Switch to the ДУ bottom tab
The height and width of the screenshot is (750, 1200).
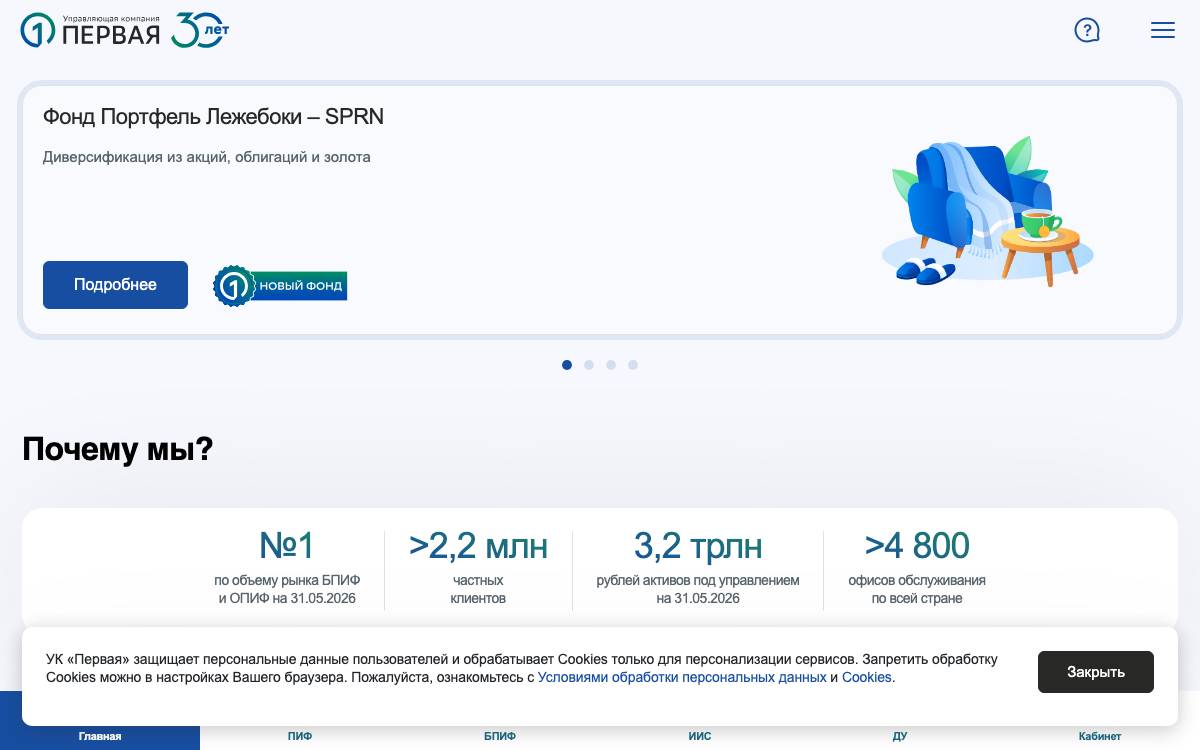(900, 736)
